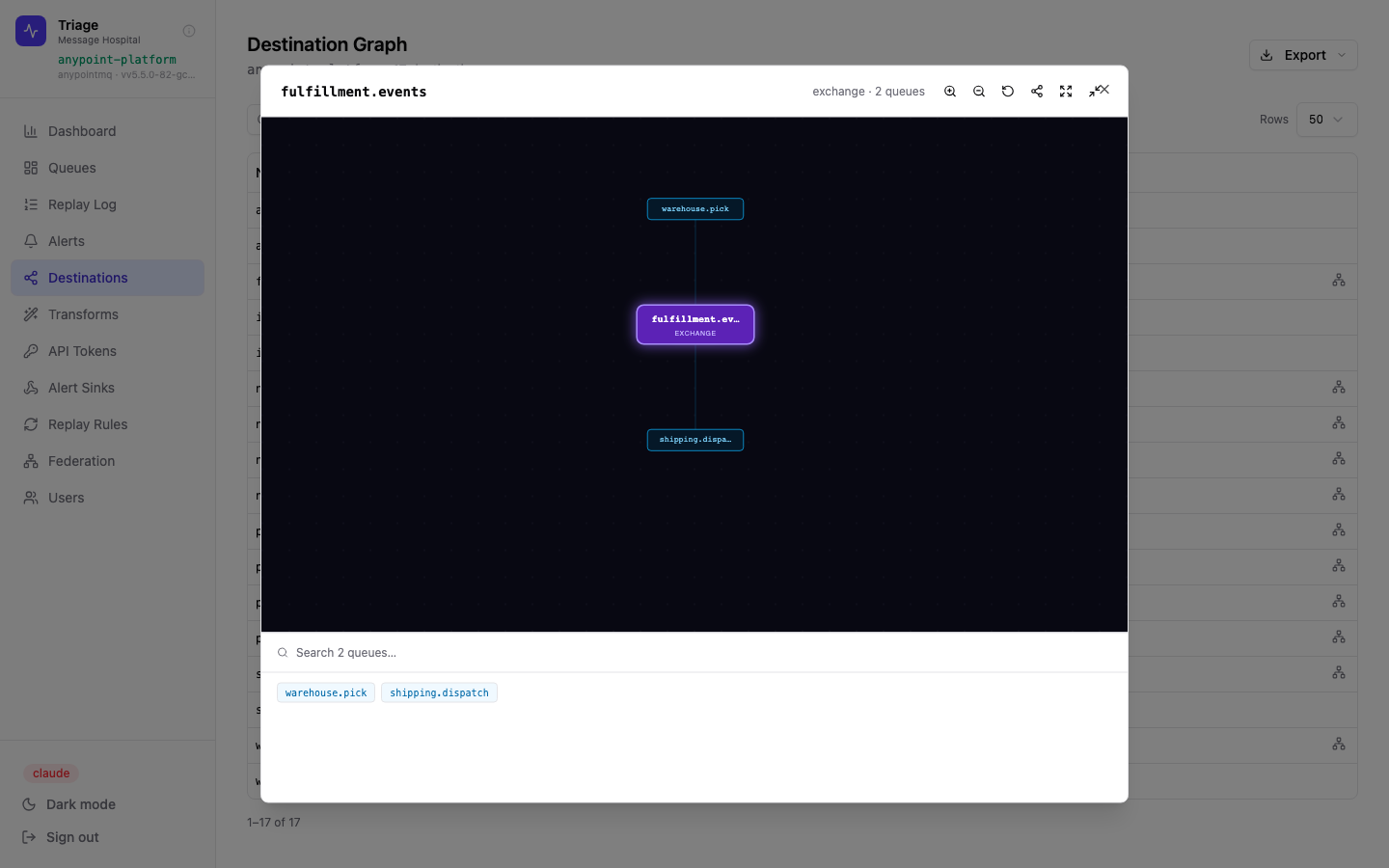Open the Export dropdown button
This screenshot has height=868, width=1389.
pyautogui.click(x=1303, y=55)
